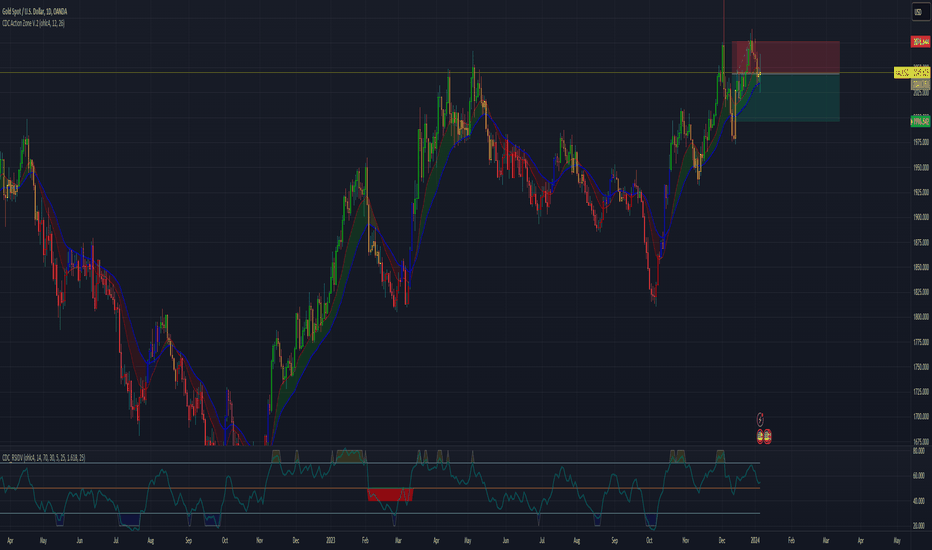Select the CDC Action Zone V.2 indicator legend
Image resolution: width=932 pixels, height=550 pixels.
click(x=33, y=23)
